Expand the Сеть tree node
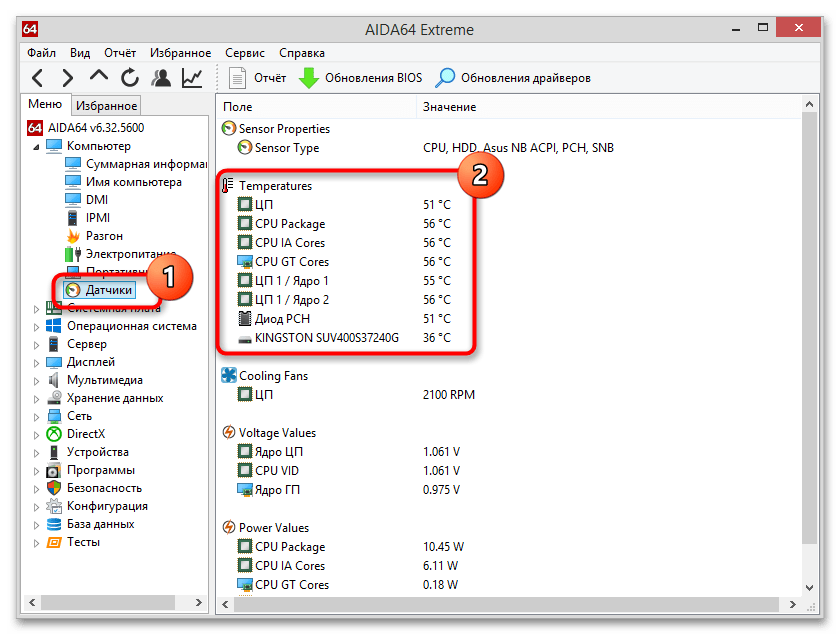 tap(36, 417)
